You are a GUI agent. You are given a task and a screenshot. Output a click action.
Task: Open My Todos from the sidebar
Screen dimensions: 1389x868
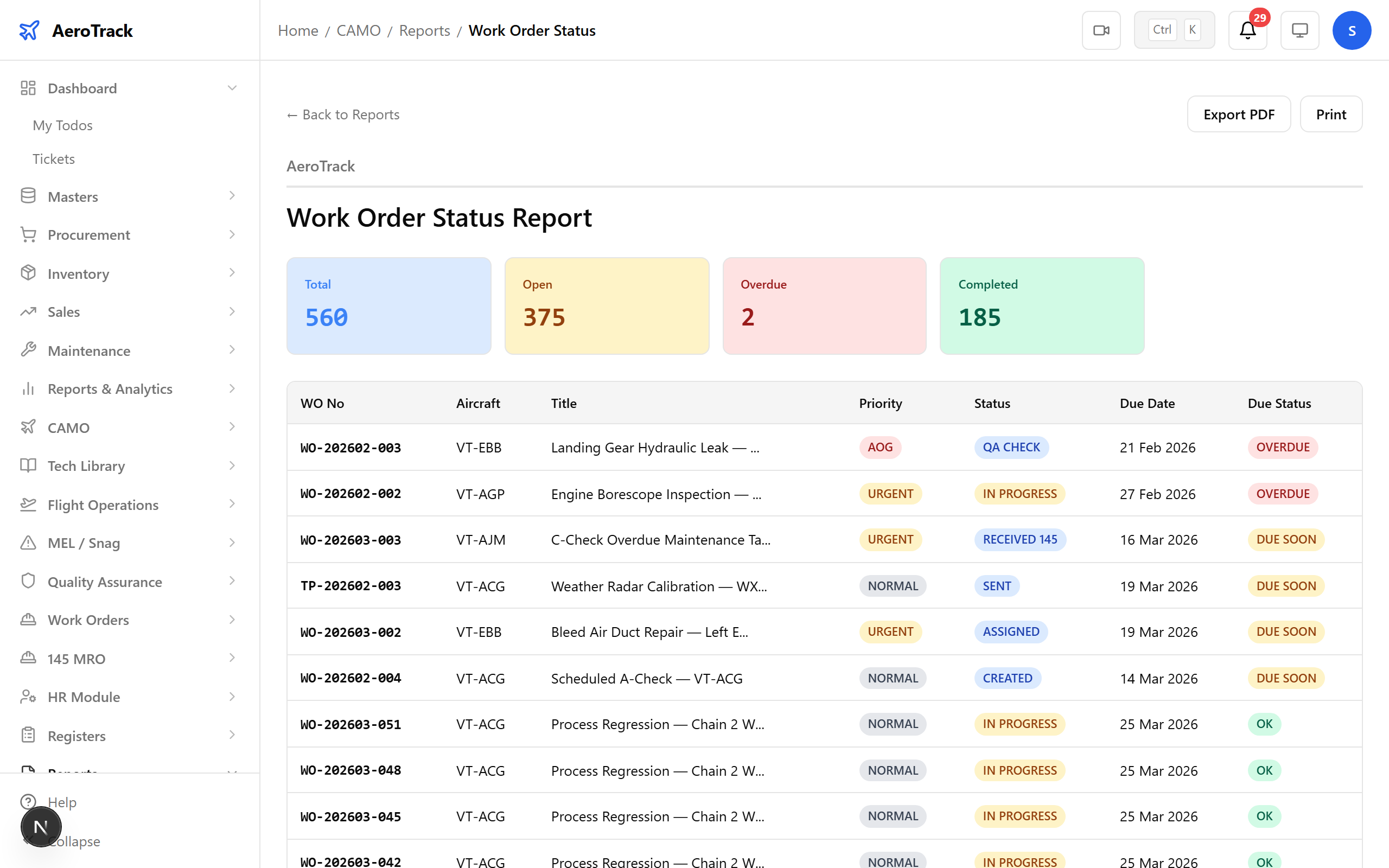[62, 125]
